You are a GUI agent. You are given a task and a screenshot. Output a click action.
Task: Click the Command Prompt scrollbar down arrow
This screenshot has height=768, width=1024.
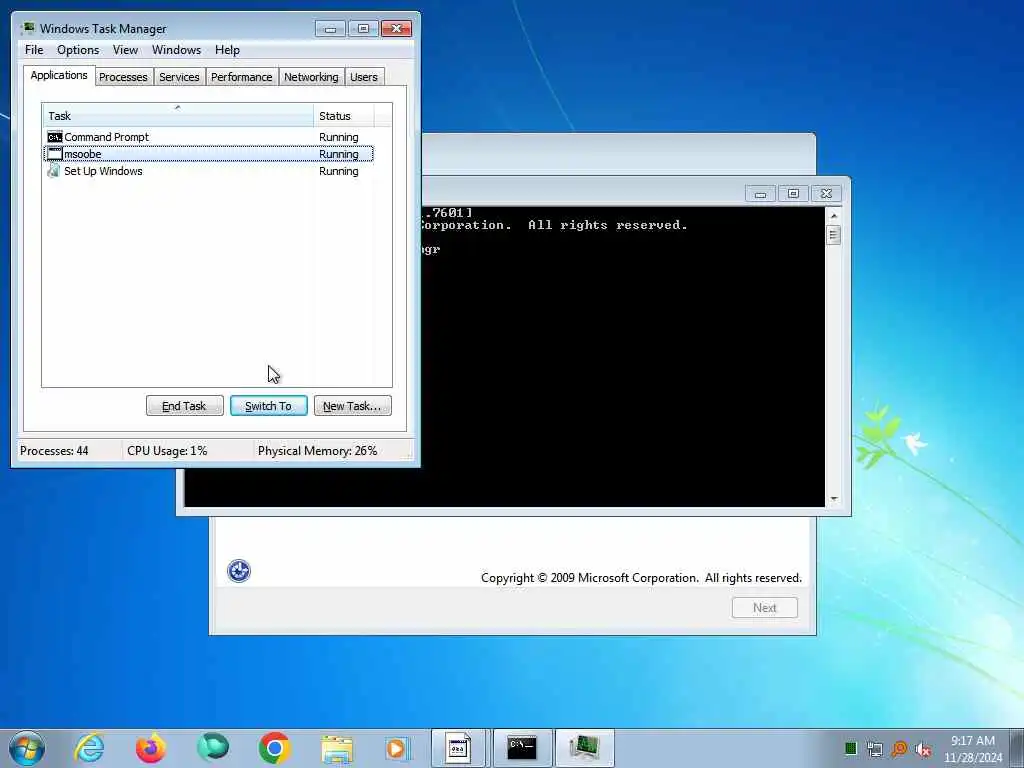833,499
